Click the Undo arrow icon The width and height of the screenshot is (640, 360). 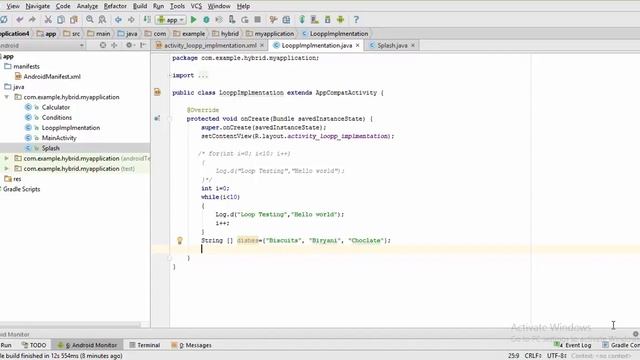(20, 20)
